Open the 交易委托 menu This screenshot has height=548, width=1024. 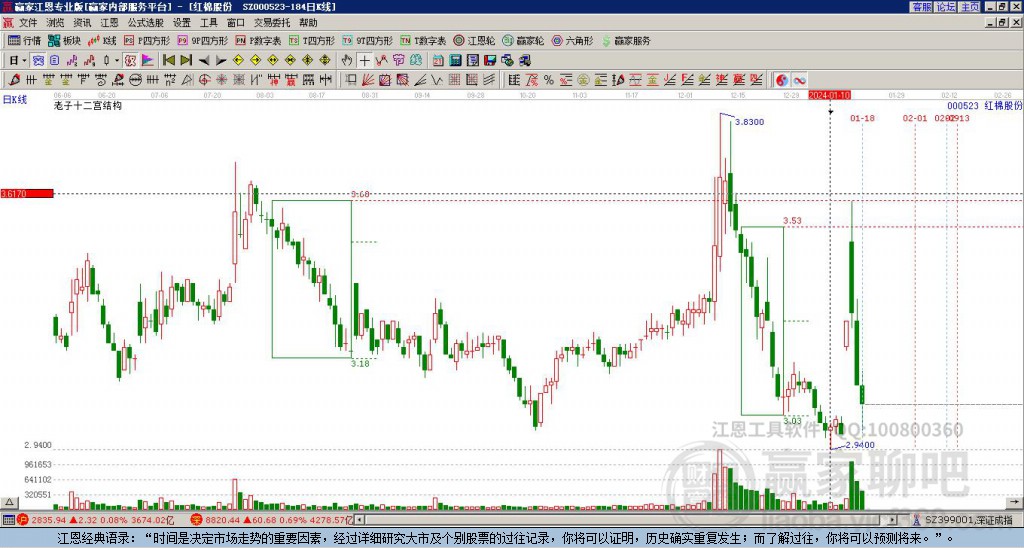coord(272,23)
